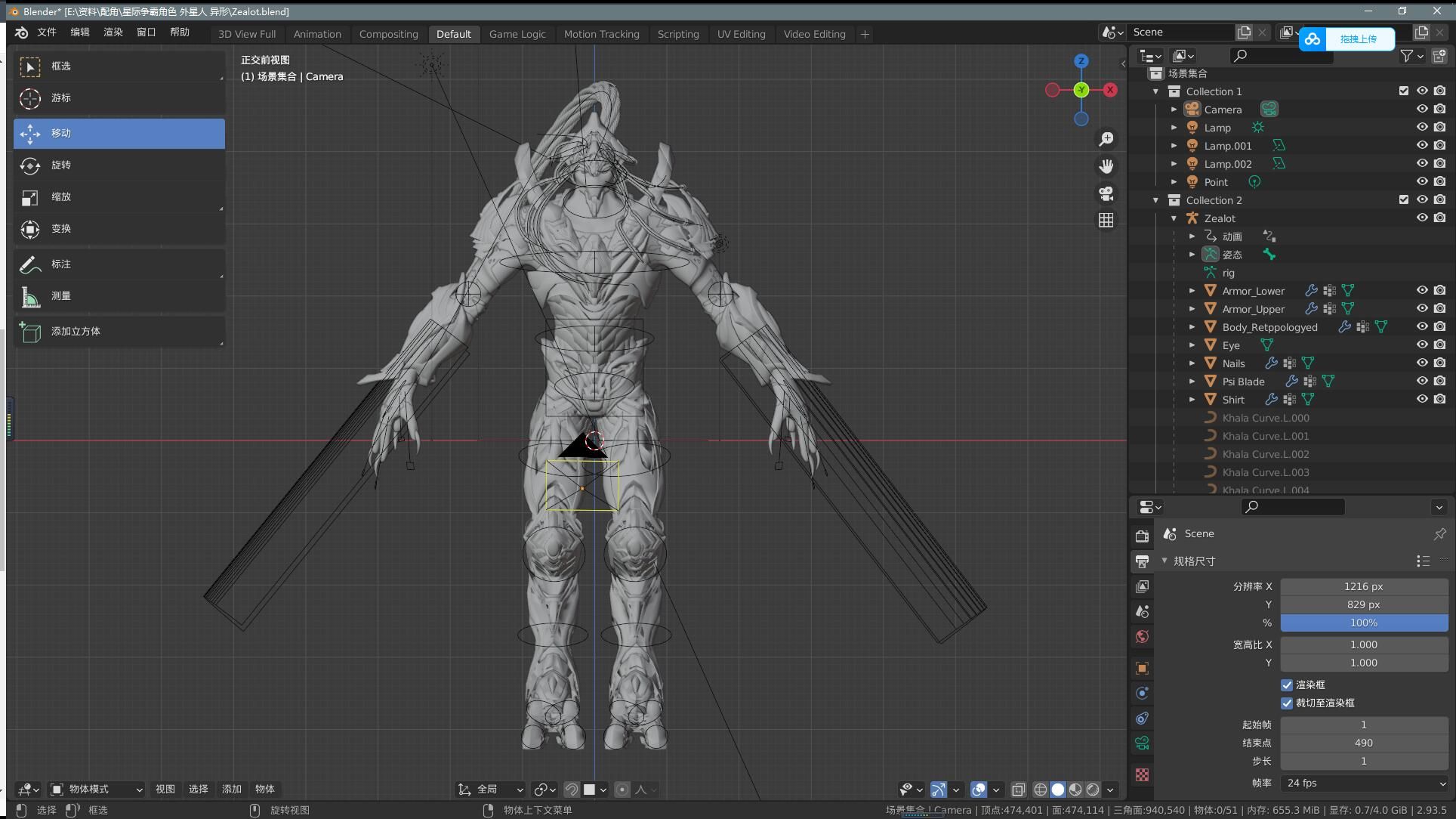The width and height of the screenshot is (1456, 819).
Task: Collapse the Zealot armature tree item
Action: [x=1174, y=218]
